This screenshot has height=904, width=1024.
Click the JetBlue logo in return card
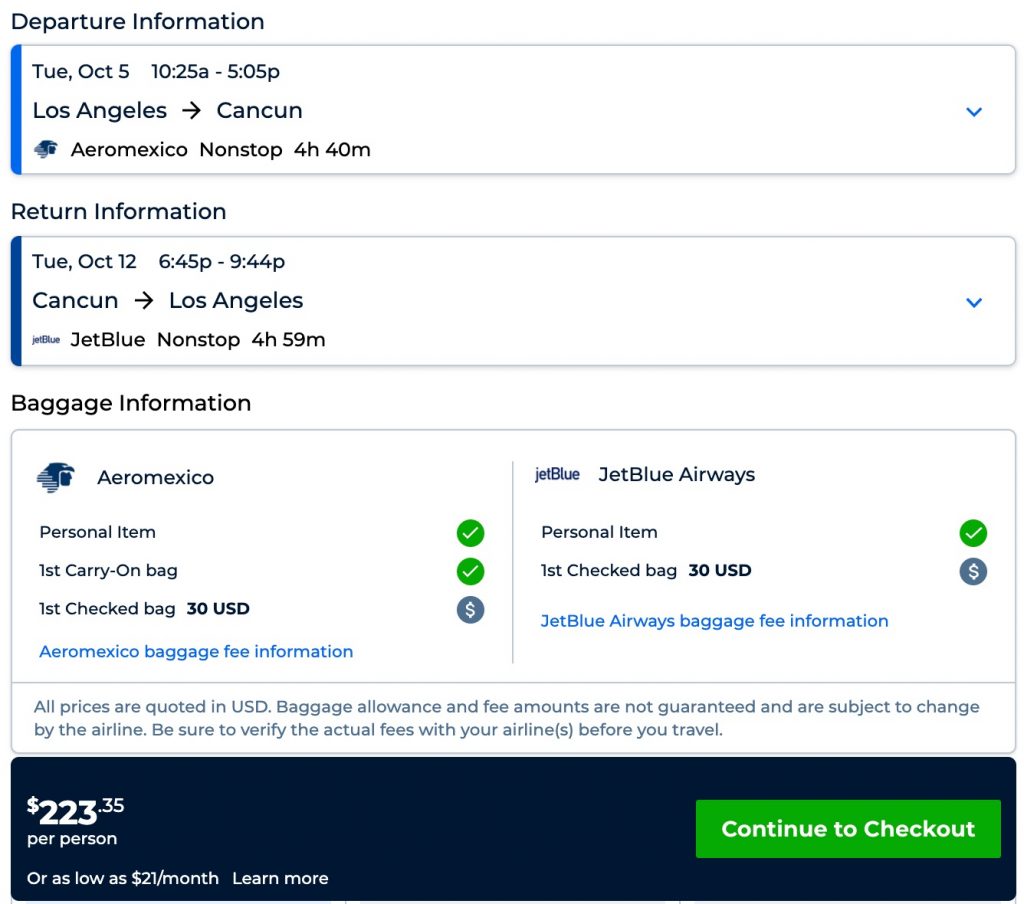(x=46, y=340)
